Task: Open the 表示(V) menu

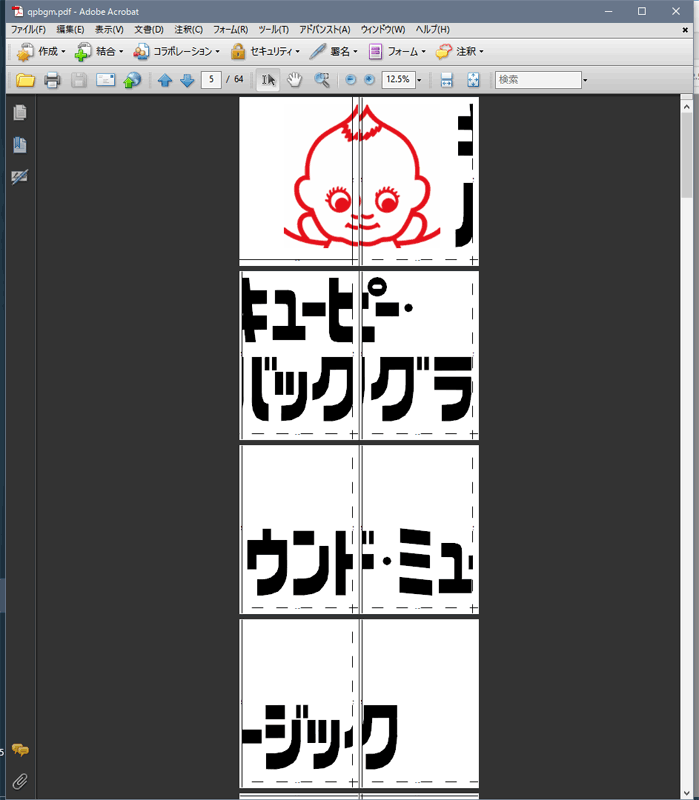Action: coord(109,30)
